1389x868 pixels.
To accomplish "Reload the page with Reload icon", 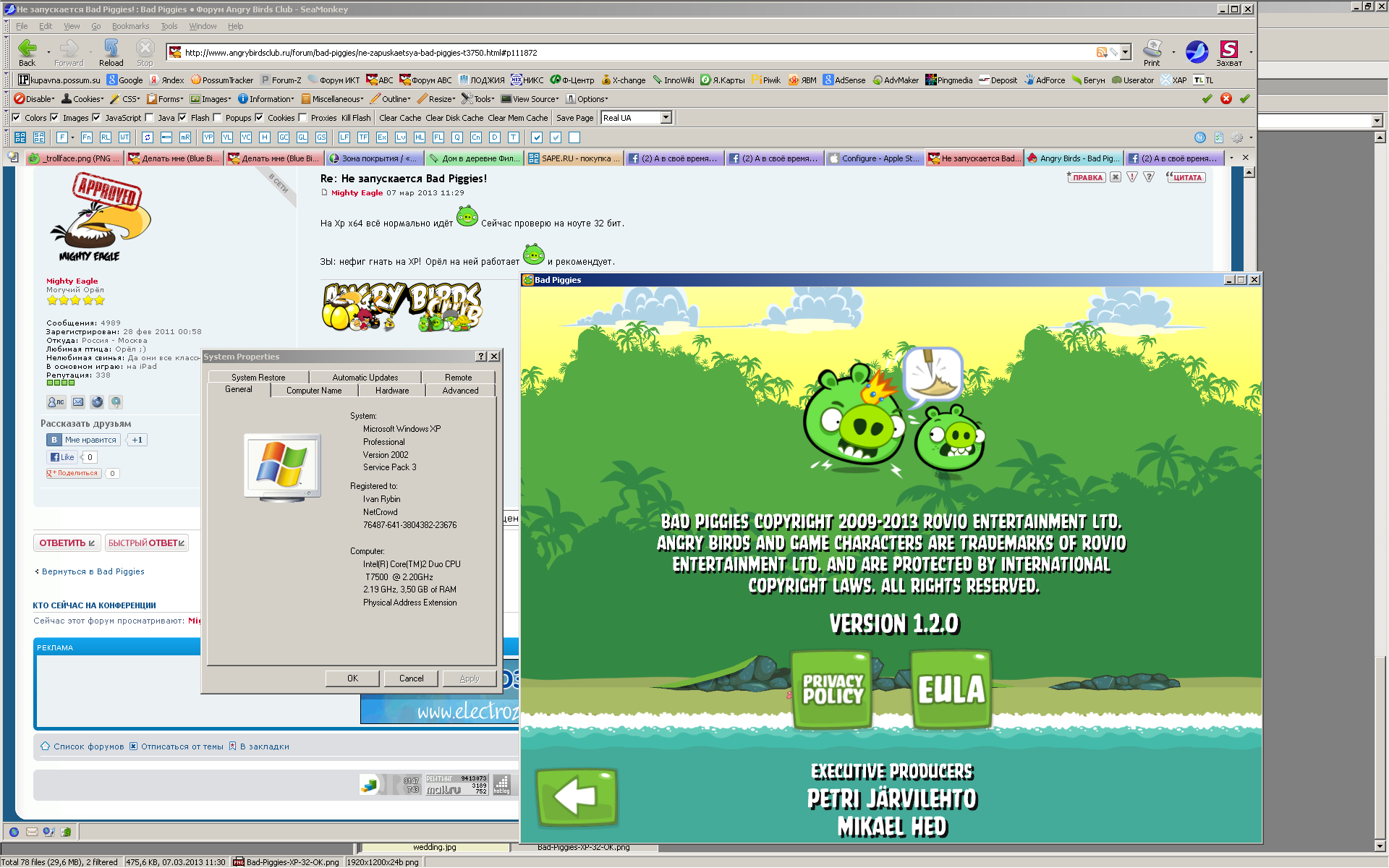I will 111,48.
